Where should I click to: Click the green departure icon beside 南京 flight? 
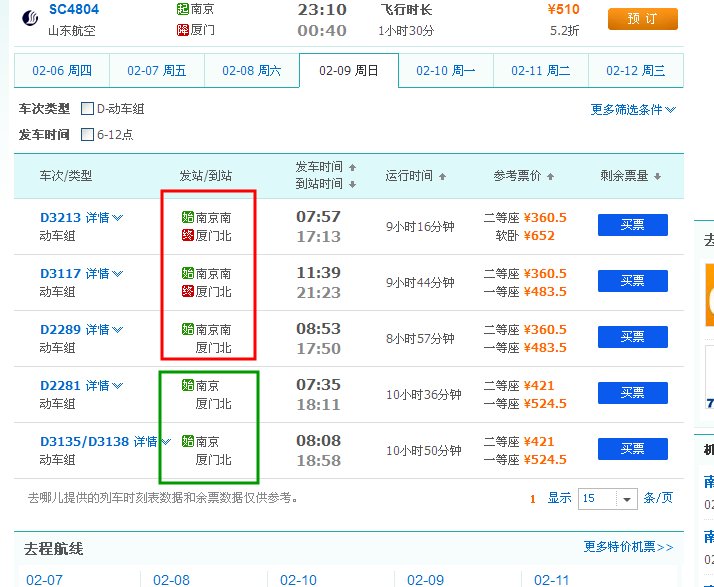coord(183,9)
